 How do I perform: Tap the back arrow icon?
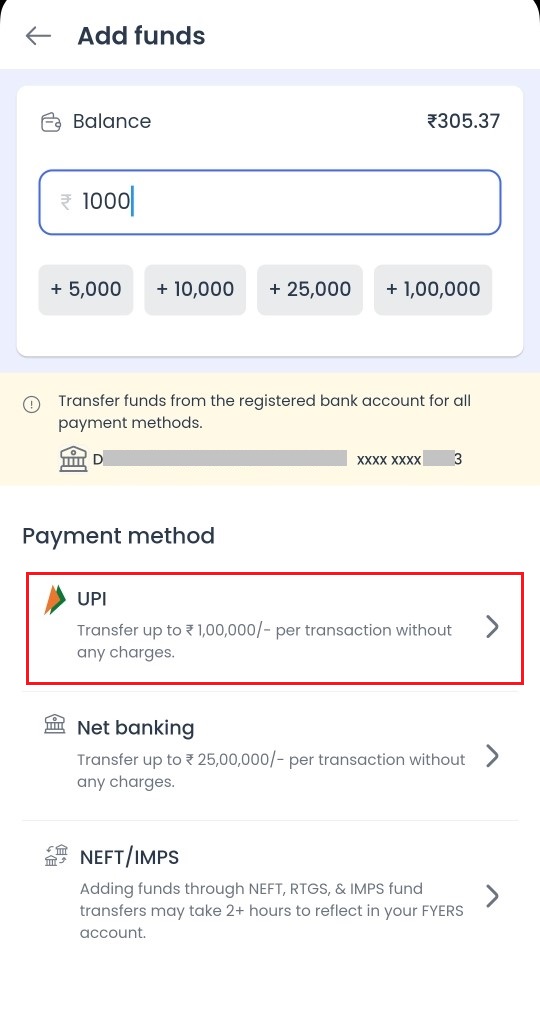click(38, 36)
